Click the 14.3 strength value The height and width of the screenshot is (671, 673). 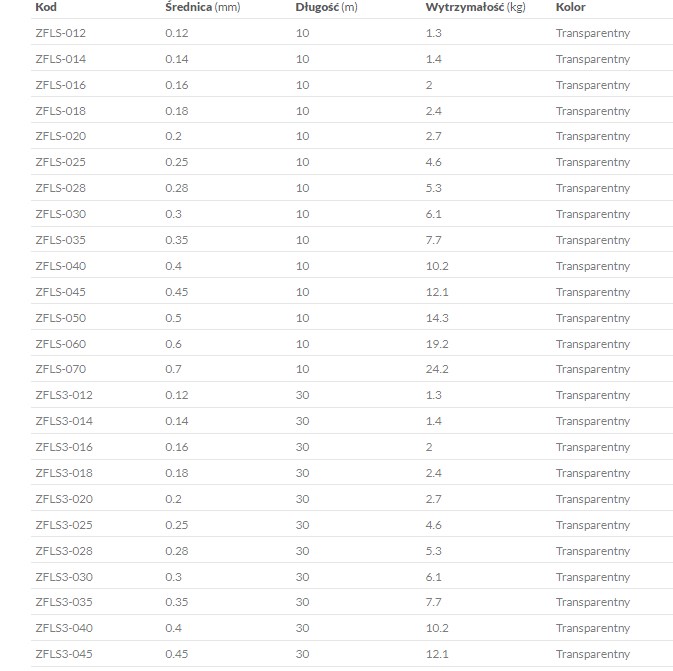(437, 318)
